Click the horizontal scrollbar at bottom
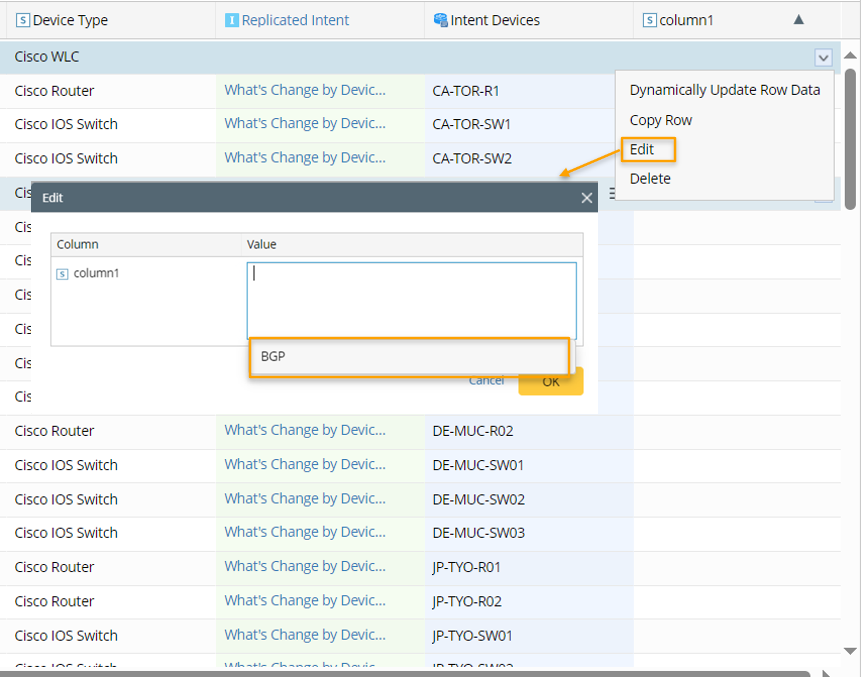Image resolution: width=866 pixels, height=677 pixels. tap(405, 674)
